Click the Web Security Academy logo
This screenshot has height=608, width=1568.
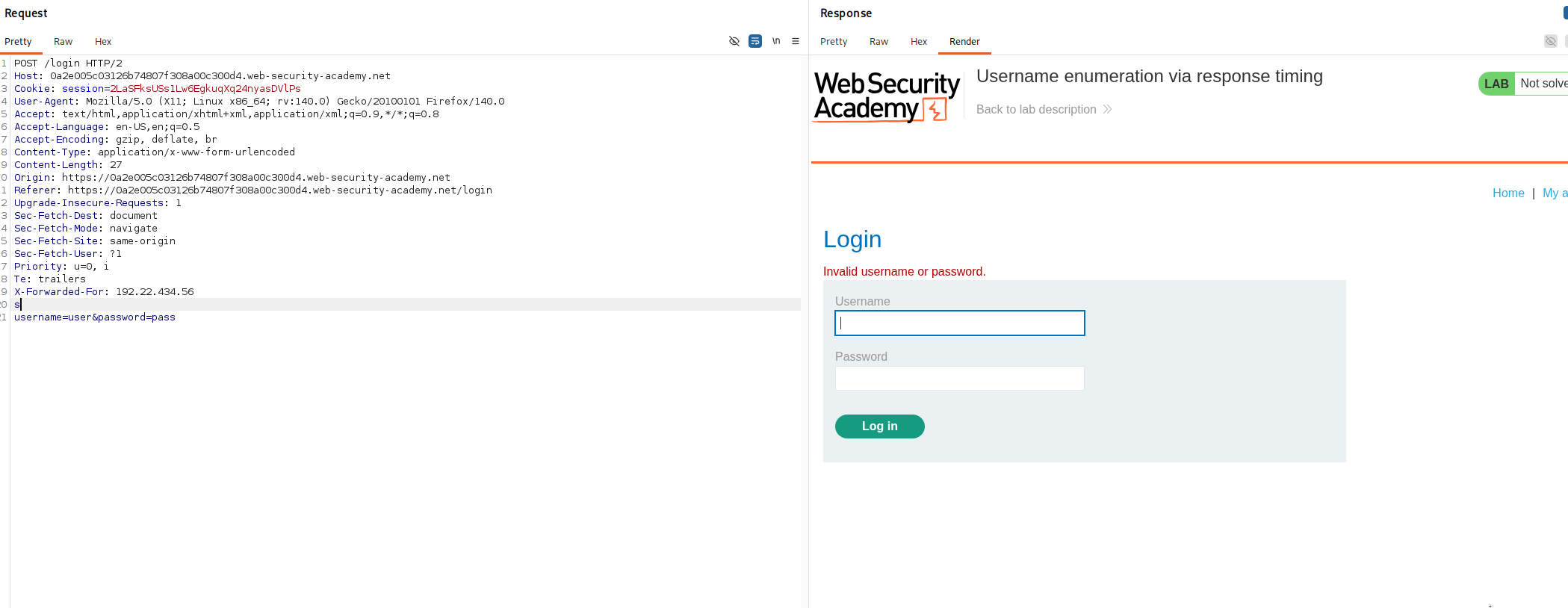(x=887, y=96)
